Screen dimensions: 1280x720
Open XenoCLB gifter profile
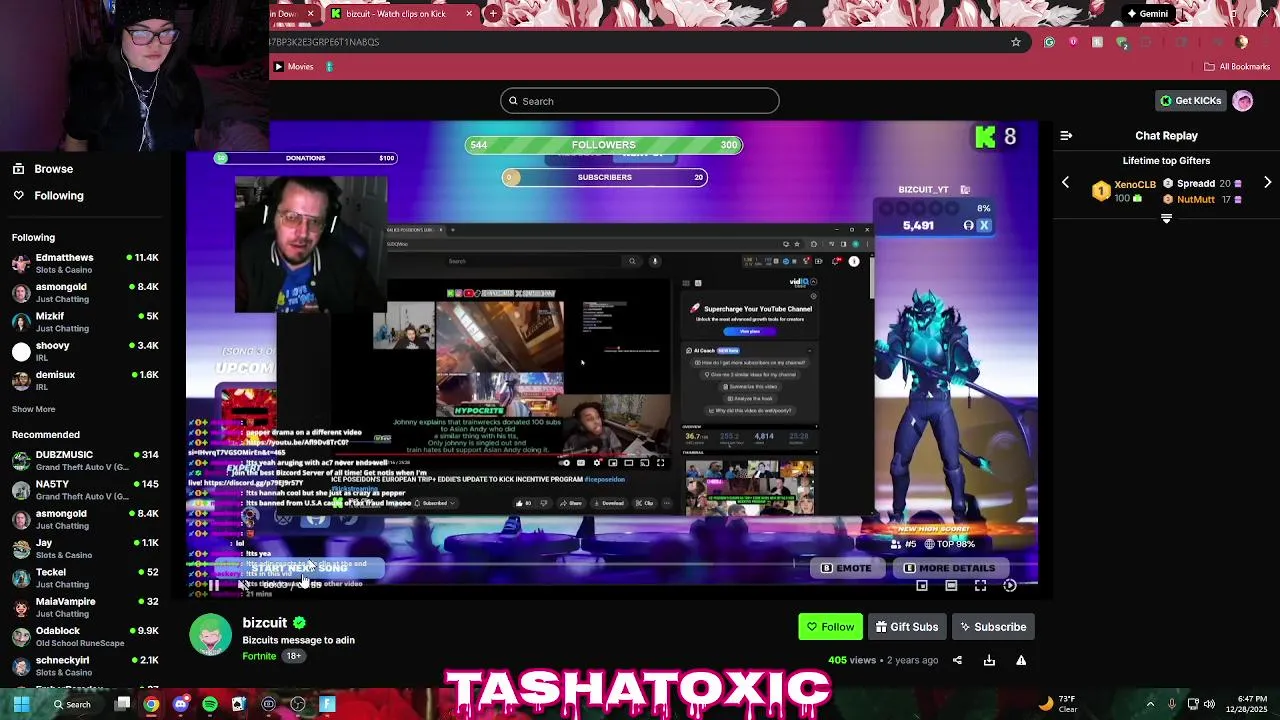(x=1135, y=184)
